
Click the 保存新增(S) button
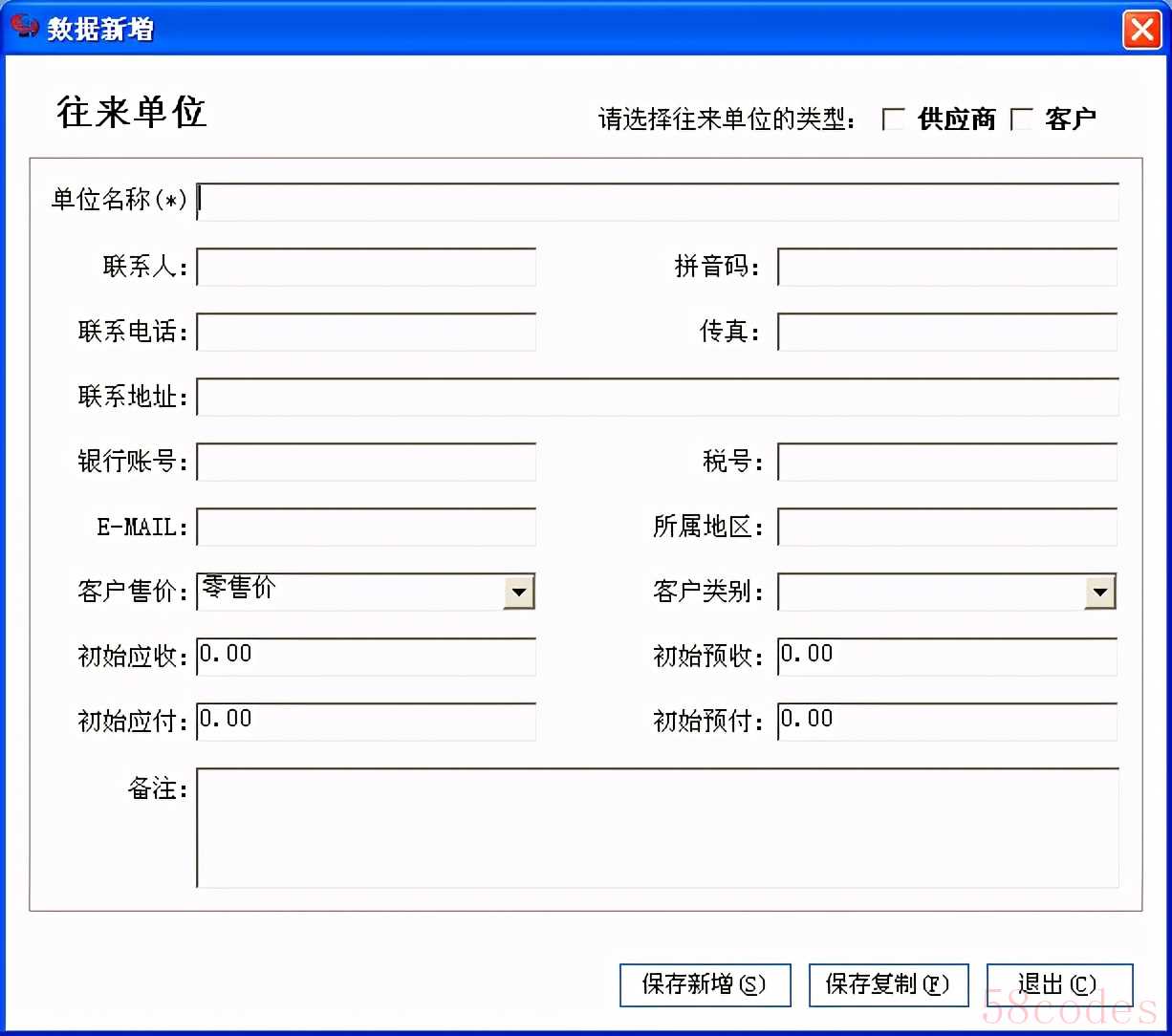[x=705, y=984]
